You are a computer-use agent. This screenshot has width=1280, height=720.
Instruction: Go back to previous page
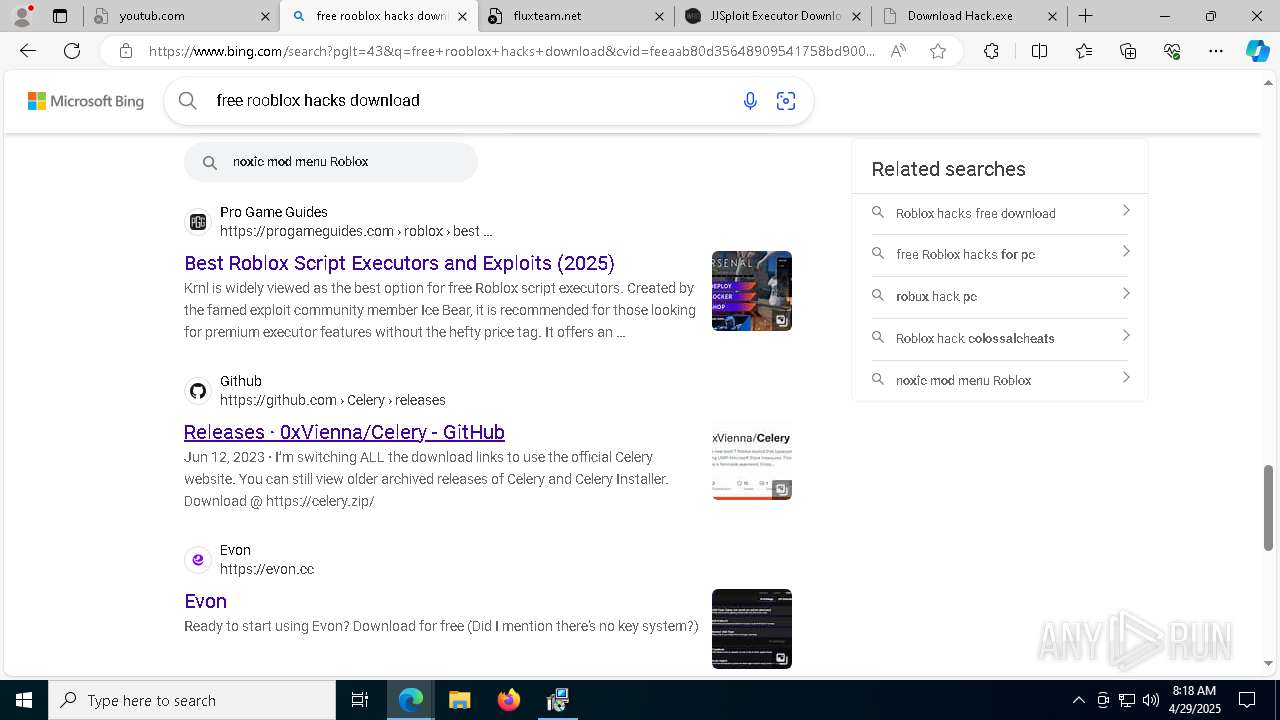[28, 51]
